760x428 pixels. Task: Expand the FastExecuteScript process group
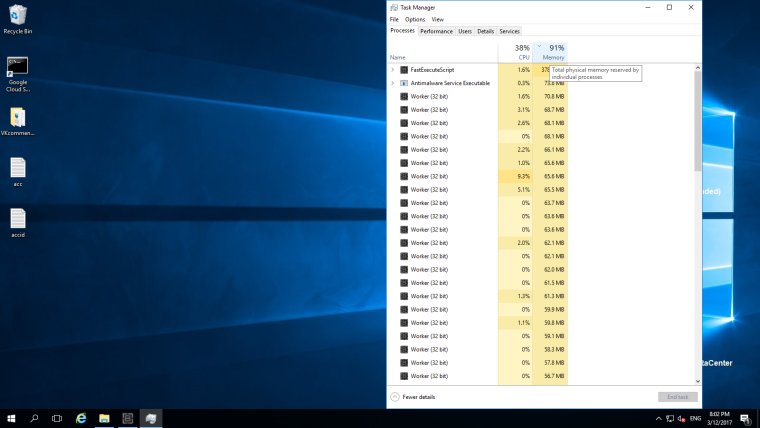point(392,70)
